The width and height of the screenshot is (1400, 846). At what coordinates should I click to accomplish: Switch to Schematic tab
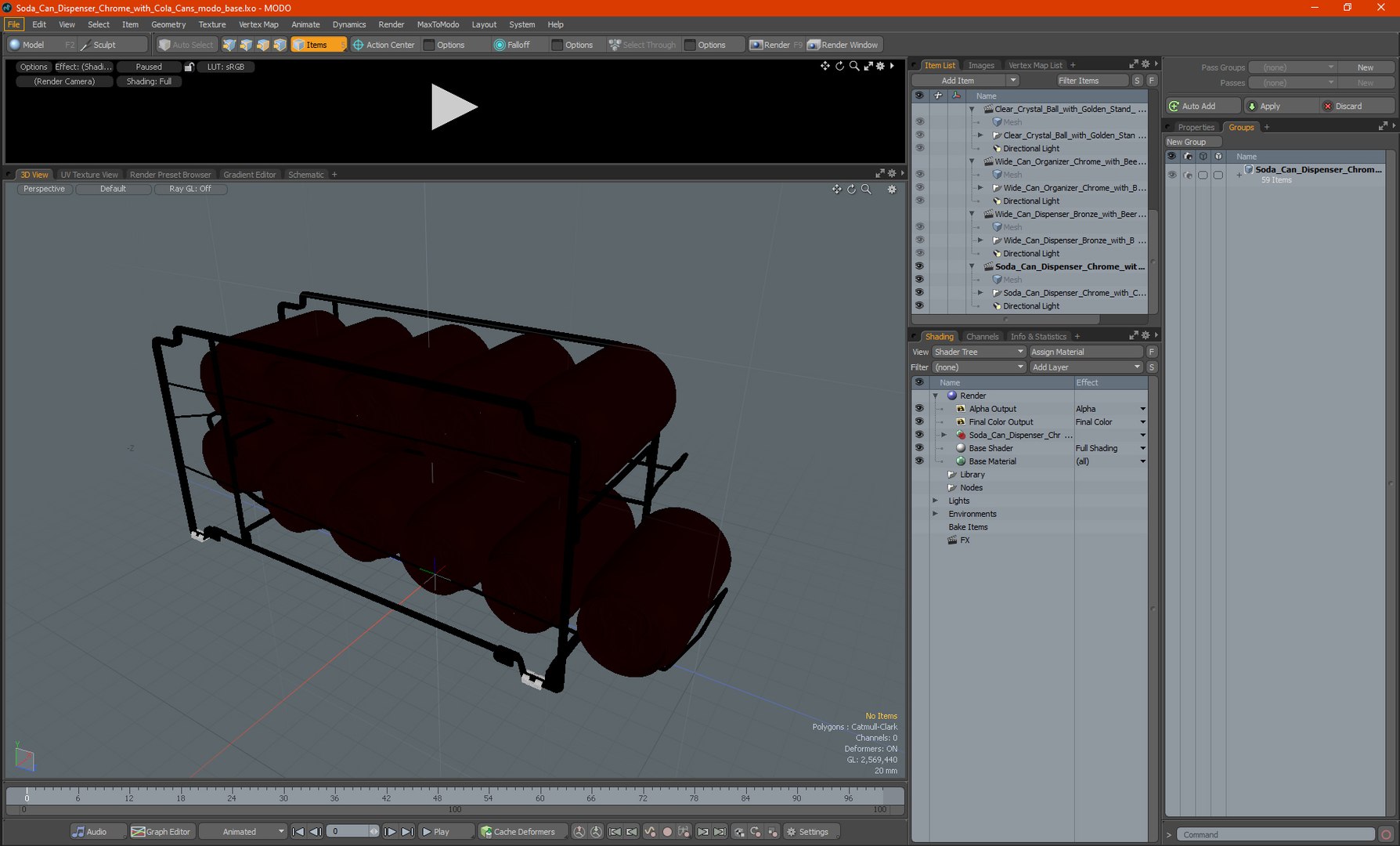pos(305,175)
